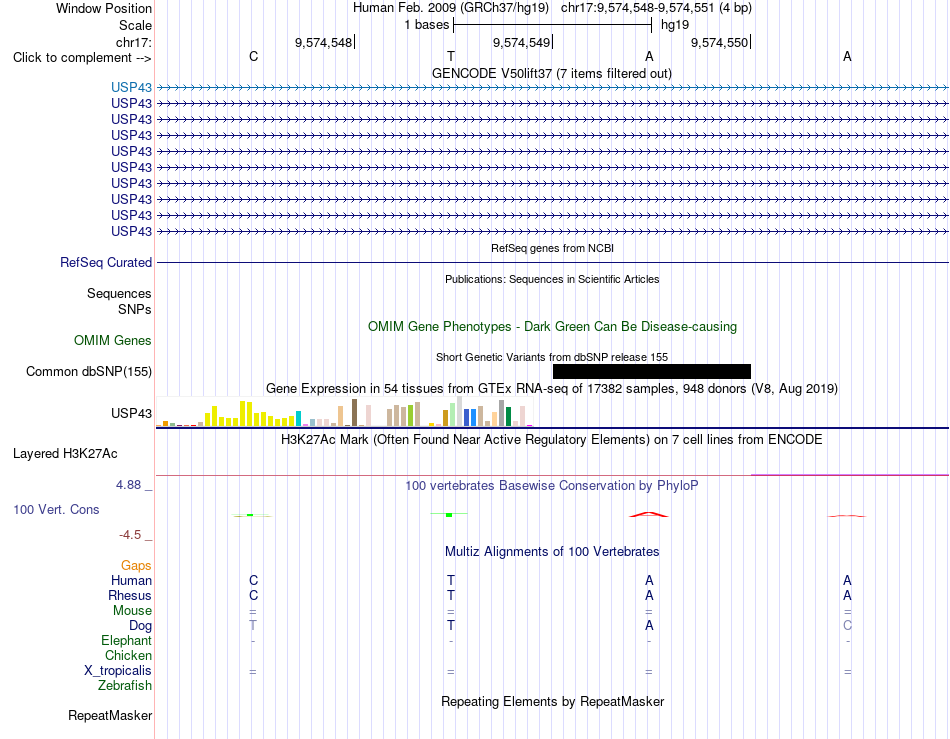Click the USP43 GTEx expression bar chart
Viewport: 950px width, 739px height.
344,412
